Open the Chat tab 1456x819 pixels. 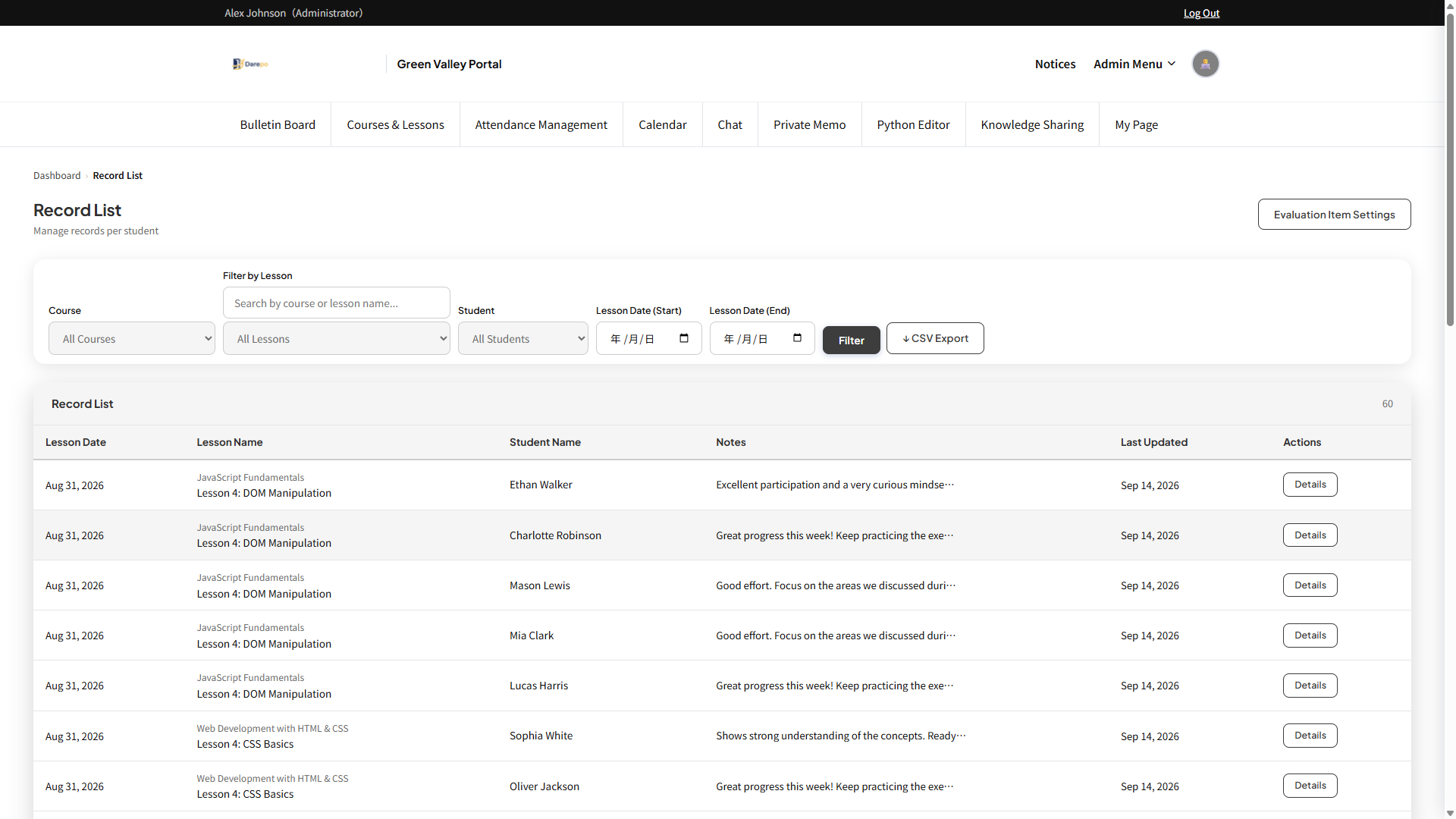coord(730,124)
